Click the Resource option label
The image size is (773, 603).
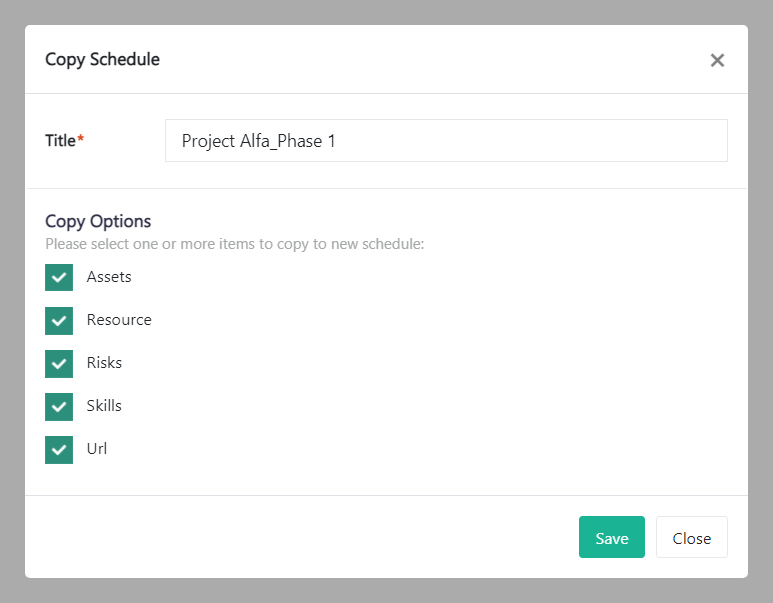pos(119,320)
